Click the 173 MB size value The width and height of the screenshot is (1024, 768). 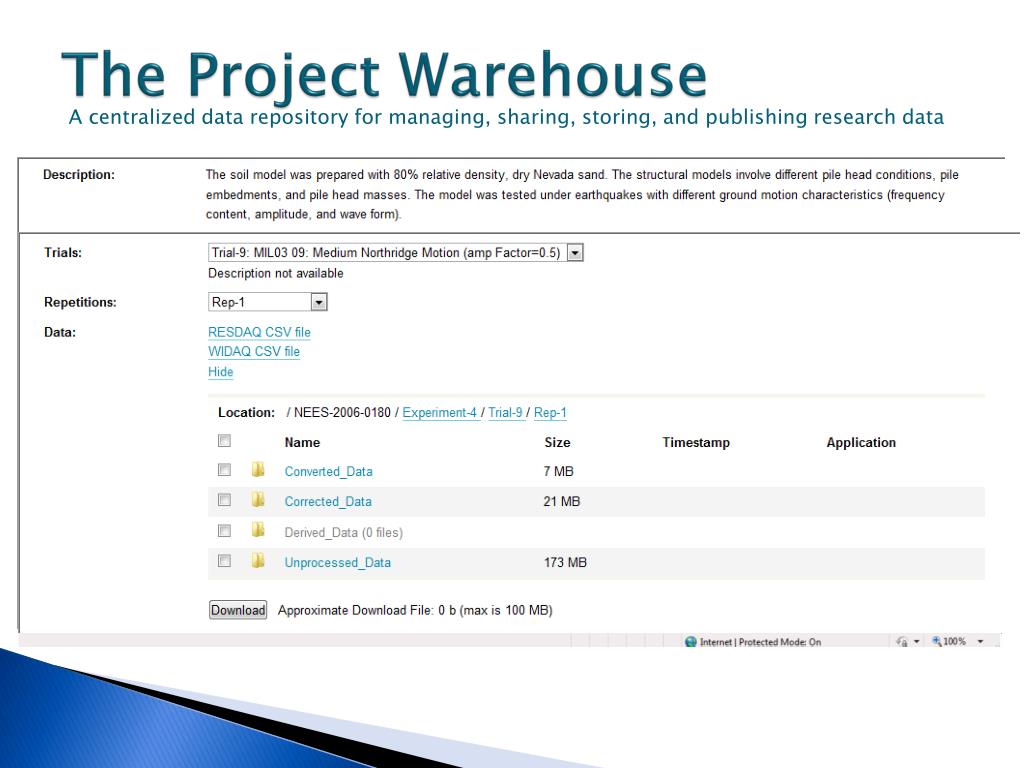pos(565,562)
